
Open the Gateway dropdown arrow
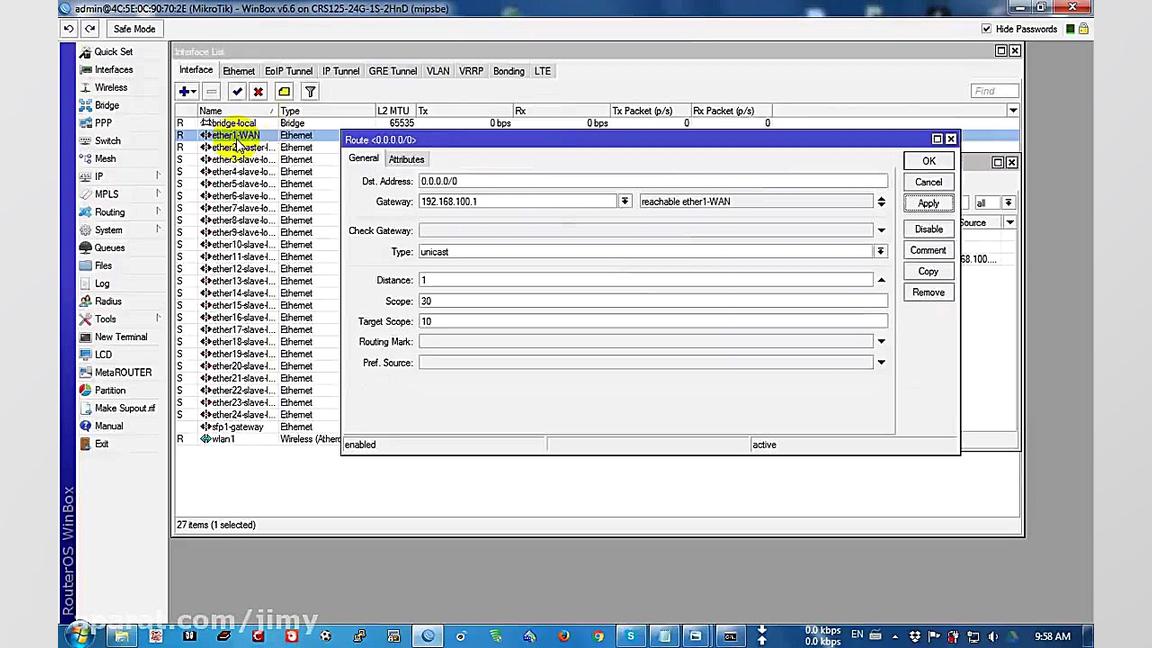tap(625, 201)
